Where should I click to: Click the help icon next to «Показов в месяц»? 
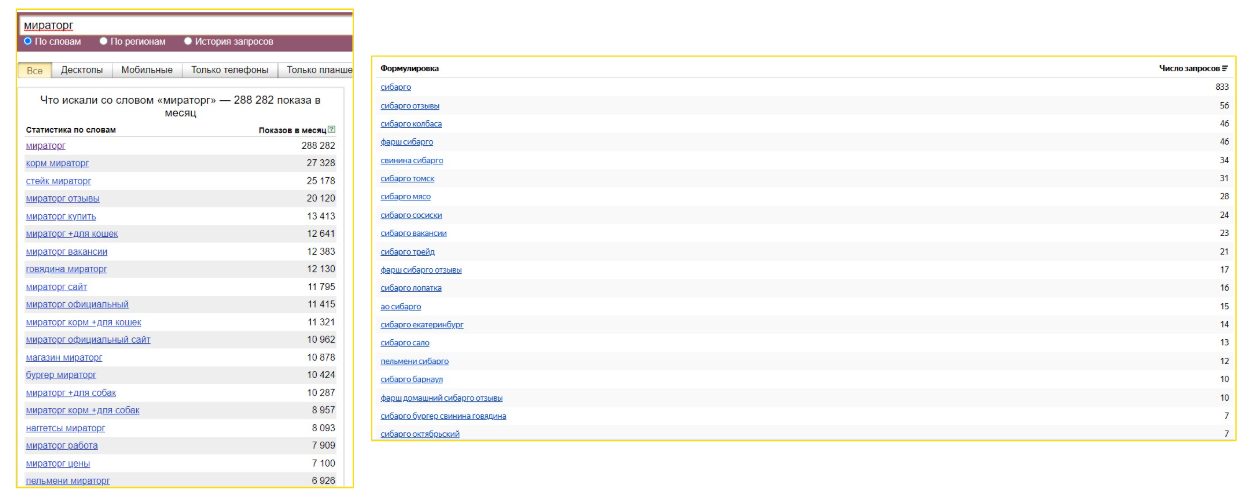[x=332, y=129]
